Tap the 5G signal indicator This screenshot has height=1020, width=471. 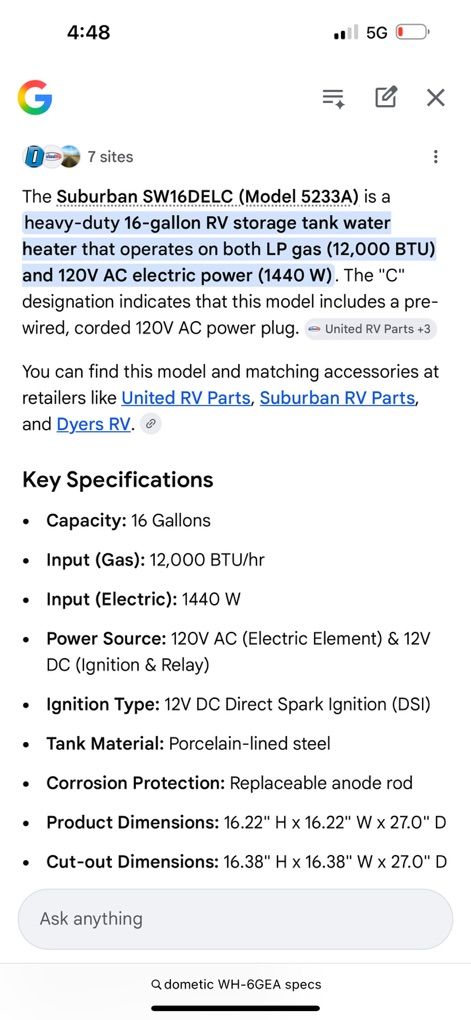pos(377,32)
